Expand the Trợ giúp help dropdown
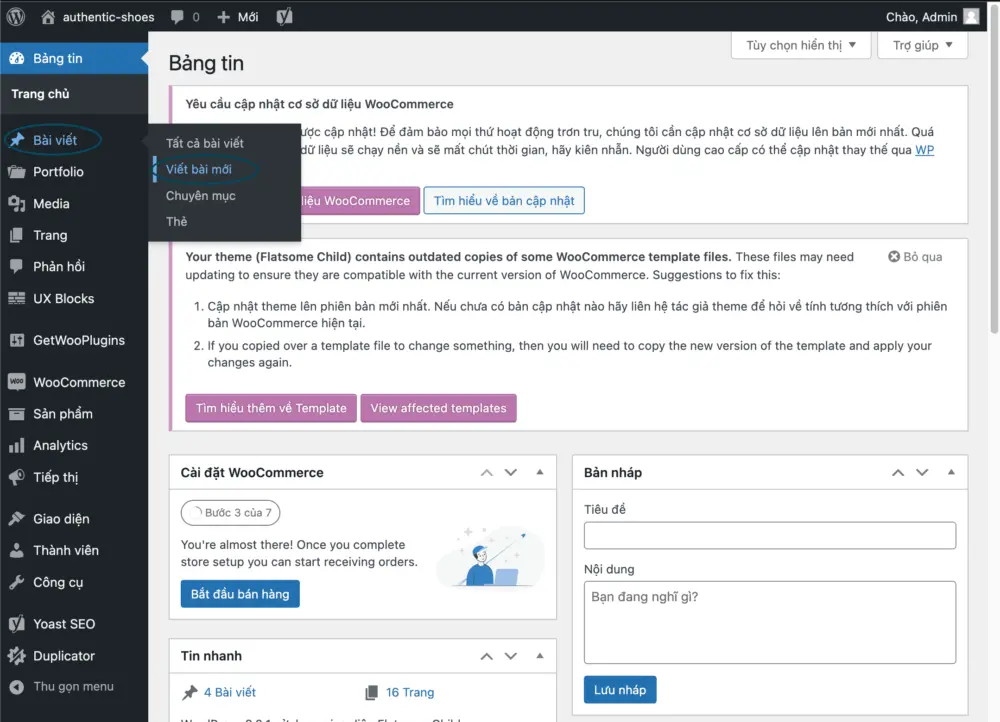Image resolution: width=1000 pixels, height=722 pixels. 922,45
